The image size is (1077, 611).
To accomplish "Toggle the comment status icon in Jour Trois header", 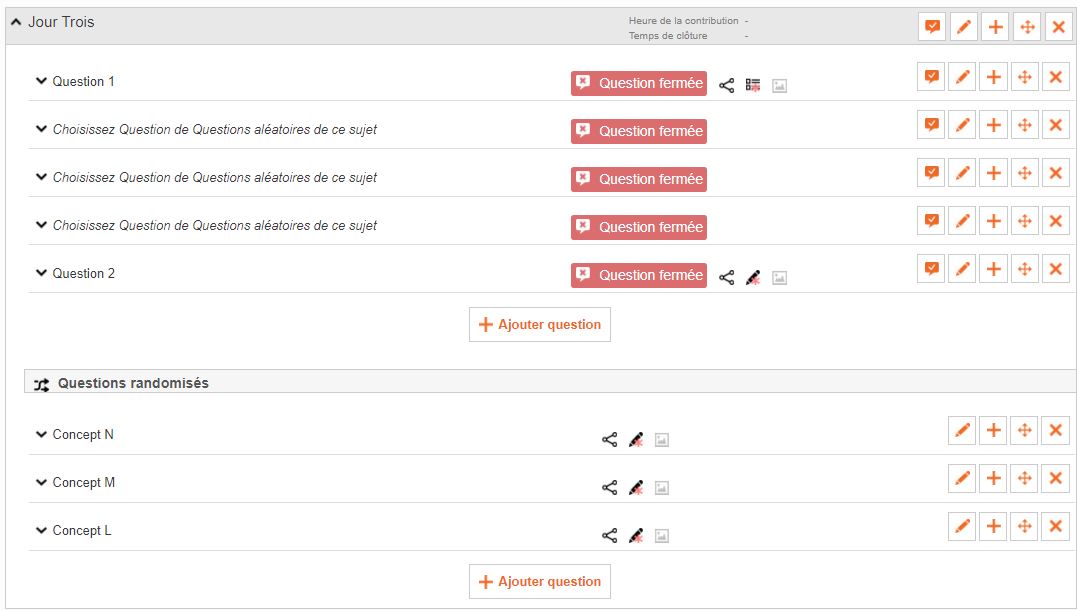I will coord(932,27).
